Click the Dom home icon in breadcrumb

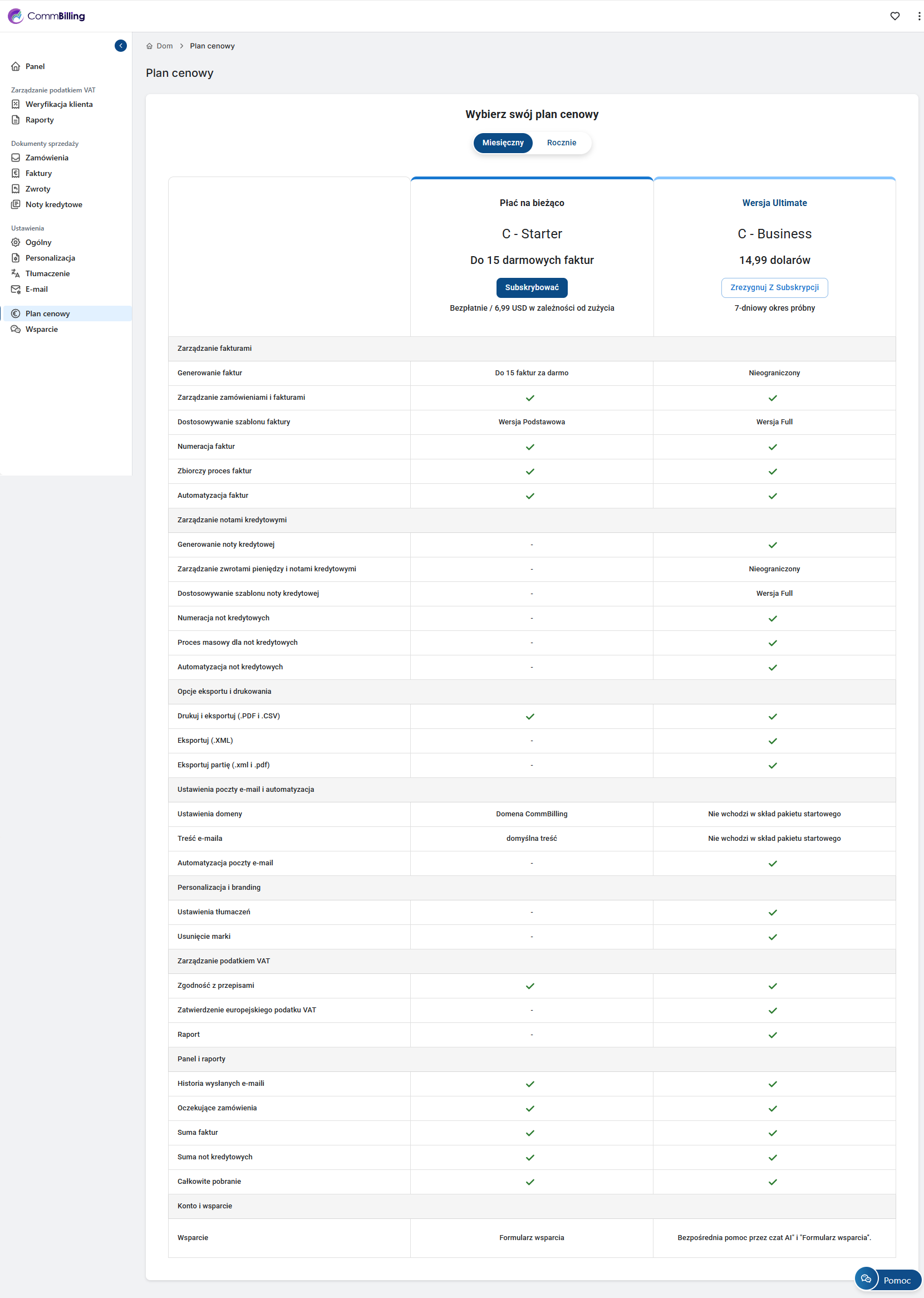click(x=150, y=46)
